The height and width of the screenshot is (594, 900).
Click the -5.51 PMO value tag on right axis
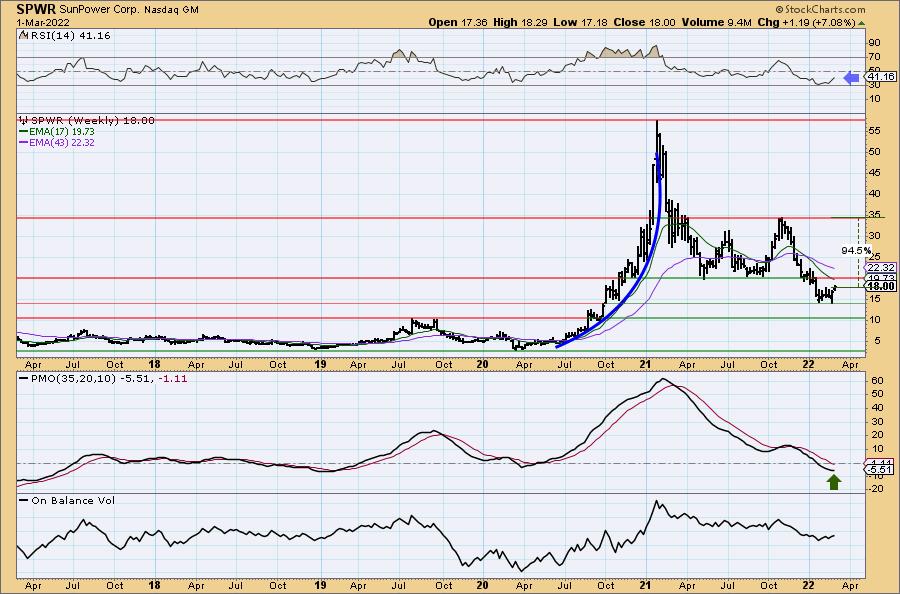click(x=880, y=470)
